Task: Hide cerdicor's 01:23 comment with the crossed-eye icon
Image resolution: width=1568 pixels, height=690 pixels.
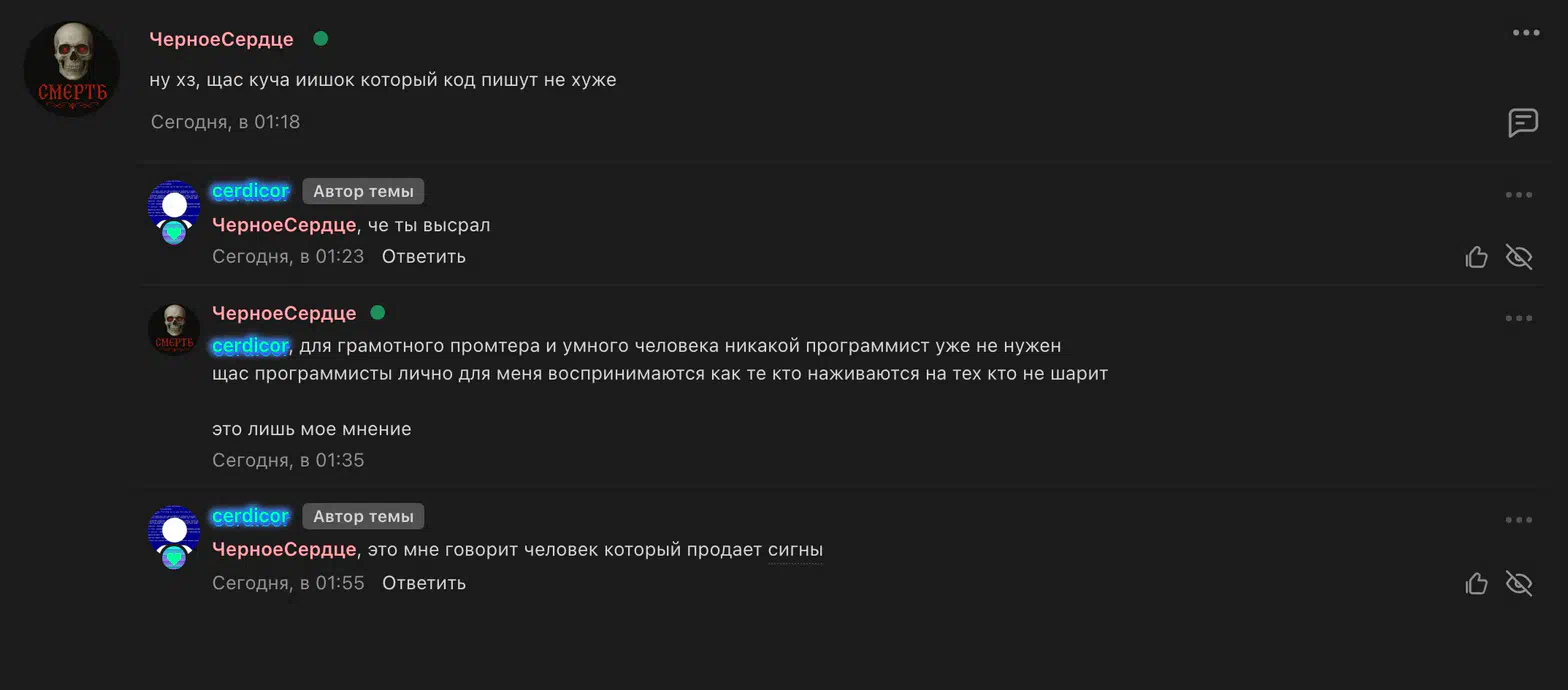Action: click(1518, 257)
